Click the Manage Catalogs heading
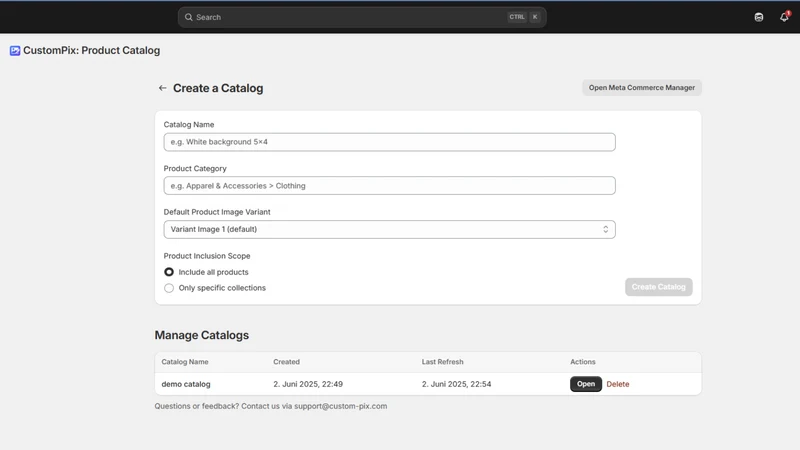The image size is (800, 450). pos(202,335)
